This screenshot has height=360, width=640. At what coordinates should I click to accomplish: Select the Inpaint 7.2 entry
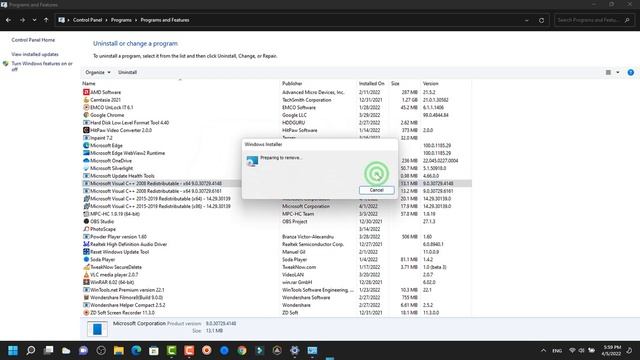[x=101, y=138]
